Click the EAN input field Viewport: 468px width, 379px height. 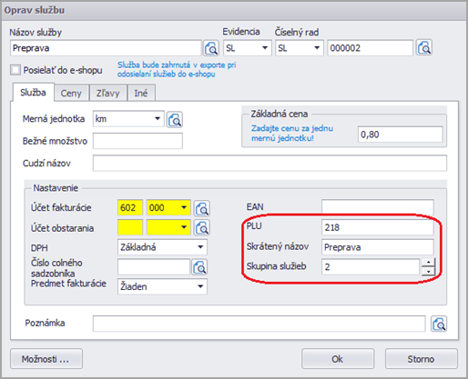[x=377, y=207]
